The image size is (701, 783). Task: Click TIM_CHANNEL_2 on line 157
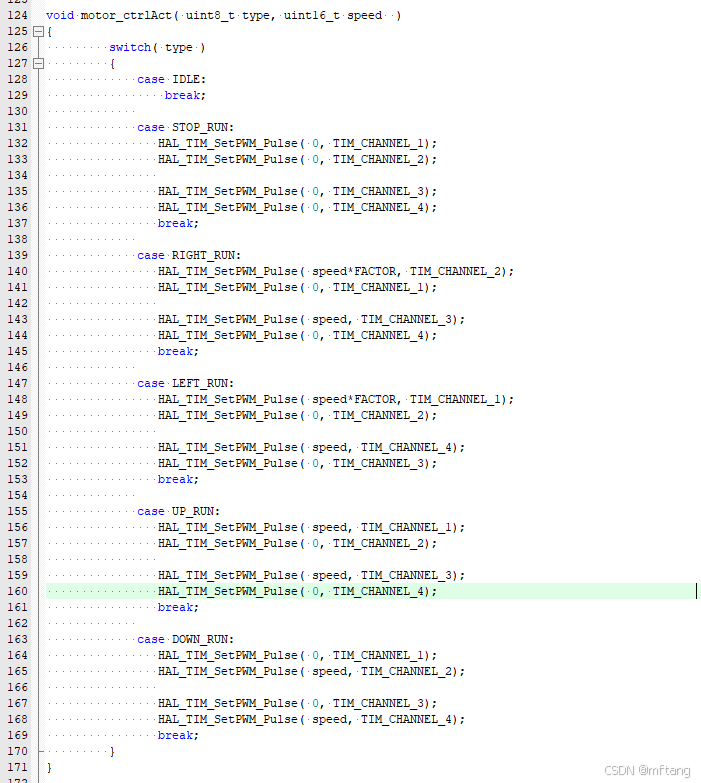tap(378, 543)
